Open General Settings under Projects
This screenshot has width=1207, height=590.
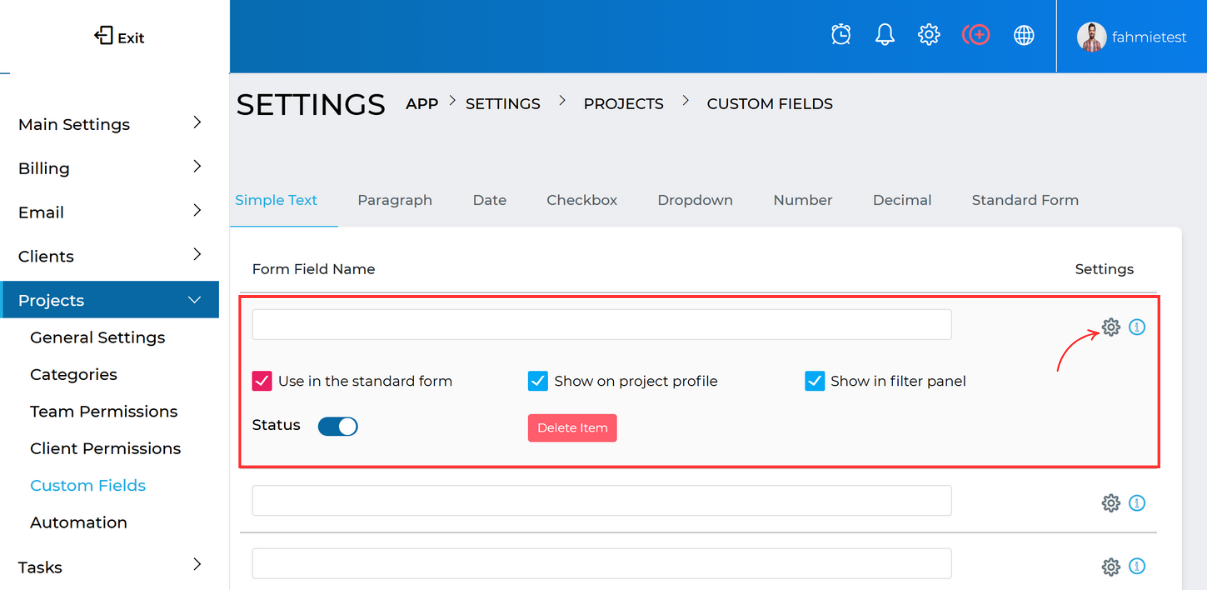[x=98, y=337]
